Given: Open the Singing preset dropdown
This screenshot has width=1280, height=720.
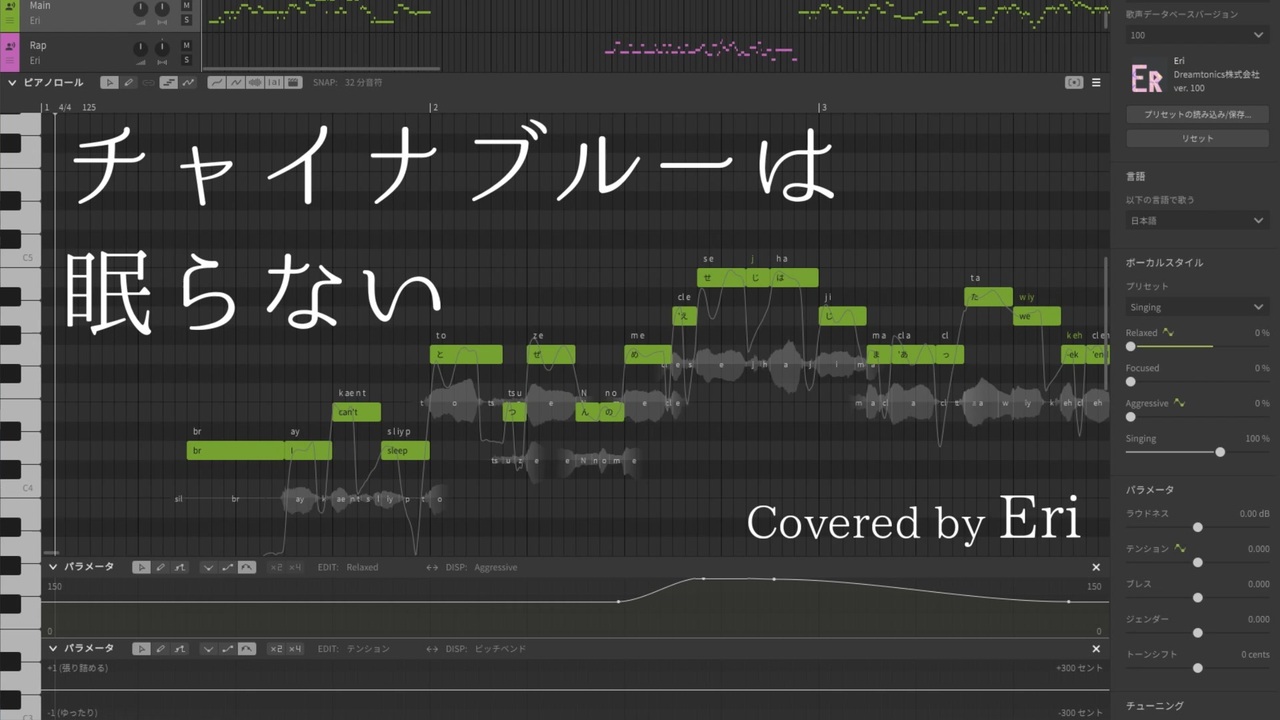Looking at the screenshot, I should 1197,307.
